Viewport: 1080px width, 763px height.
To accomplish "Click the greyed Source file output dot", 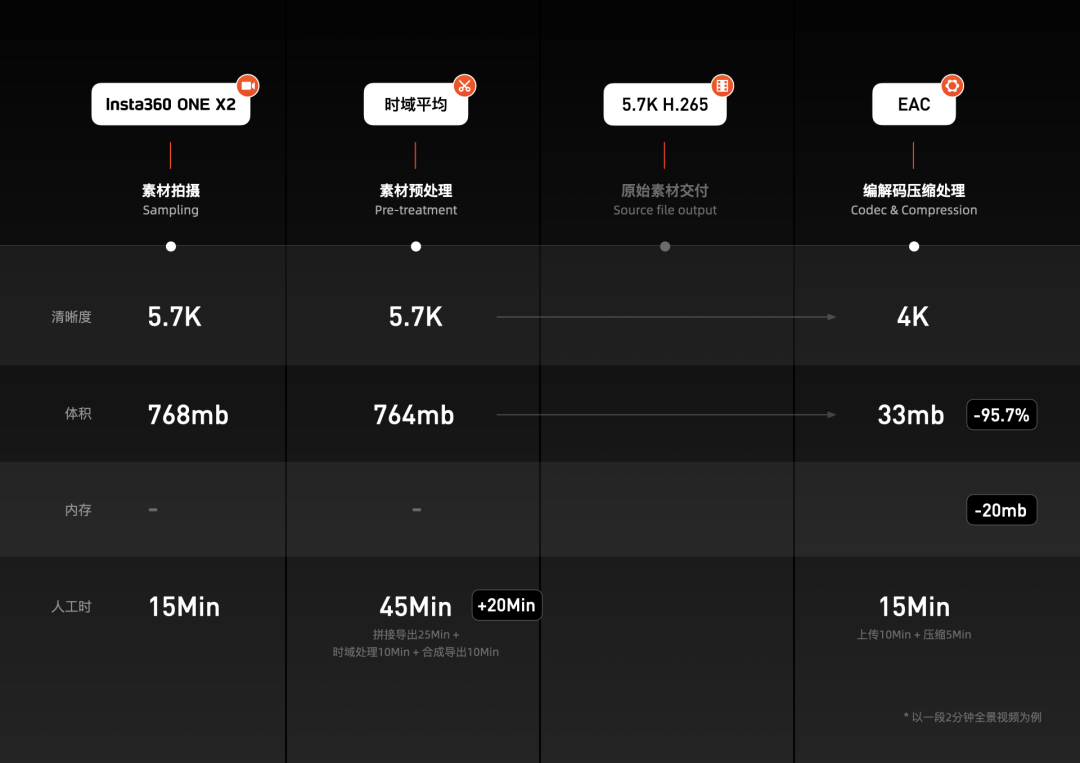I will click(x=665, y=247).
